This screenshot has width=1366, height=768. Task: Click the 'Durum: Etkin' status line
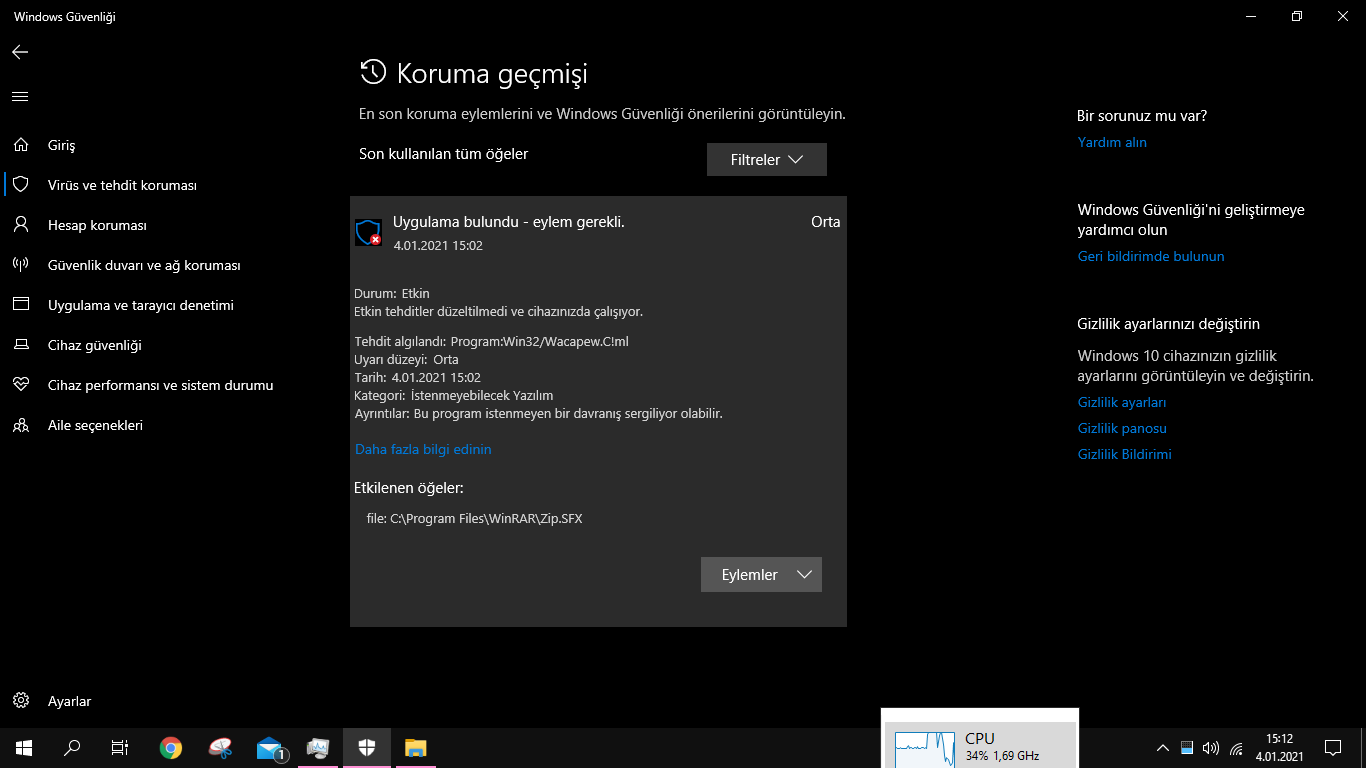(x=392, y=294)
